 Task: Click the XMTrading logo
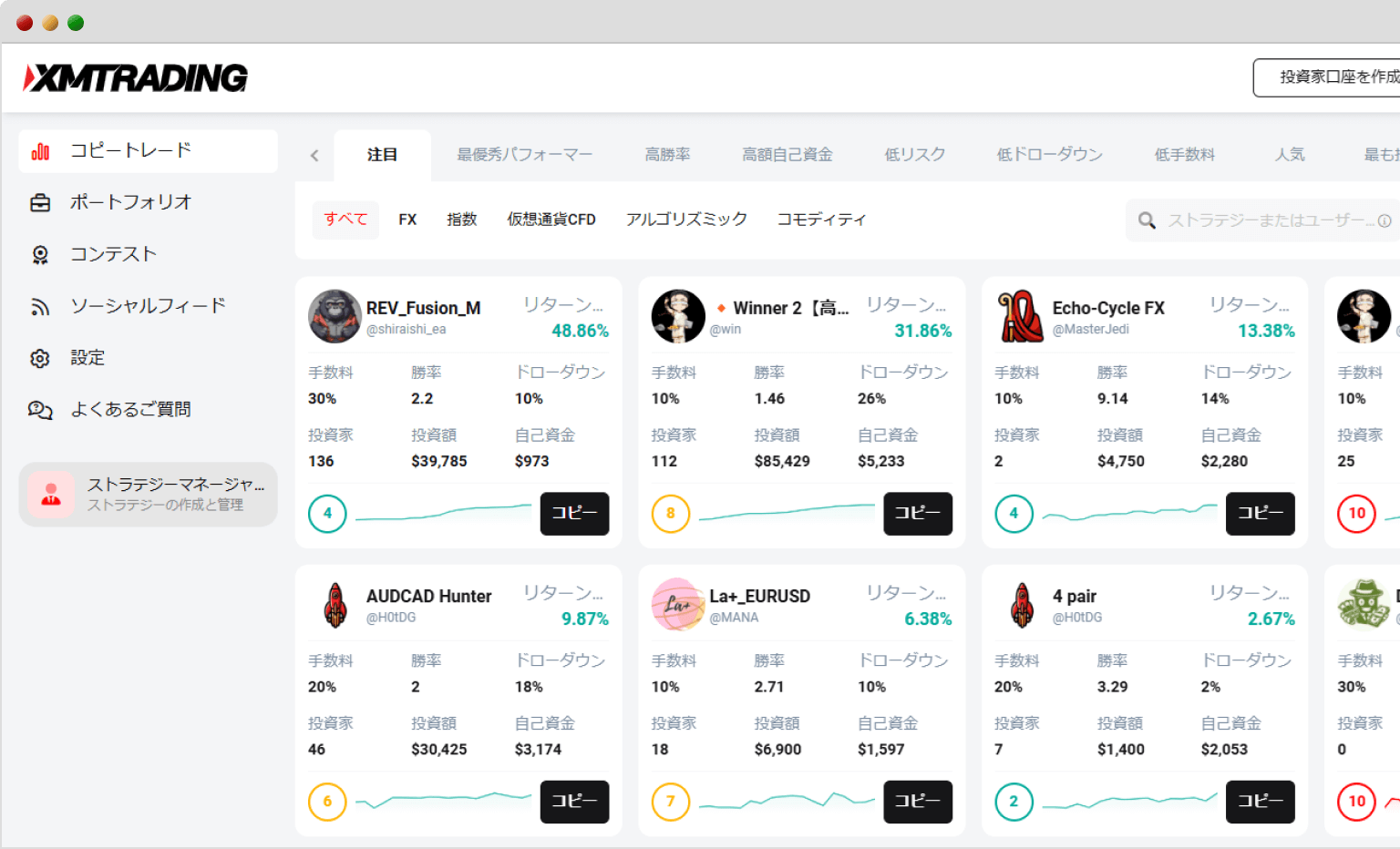(135, 78)
